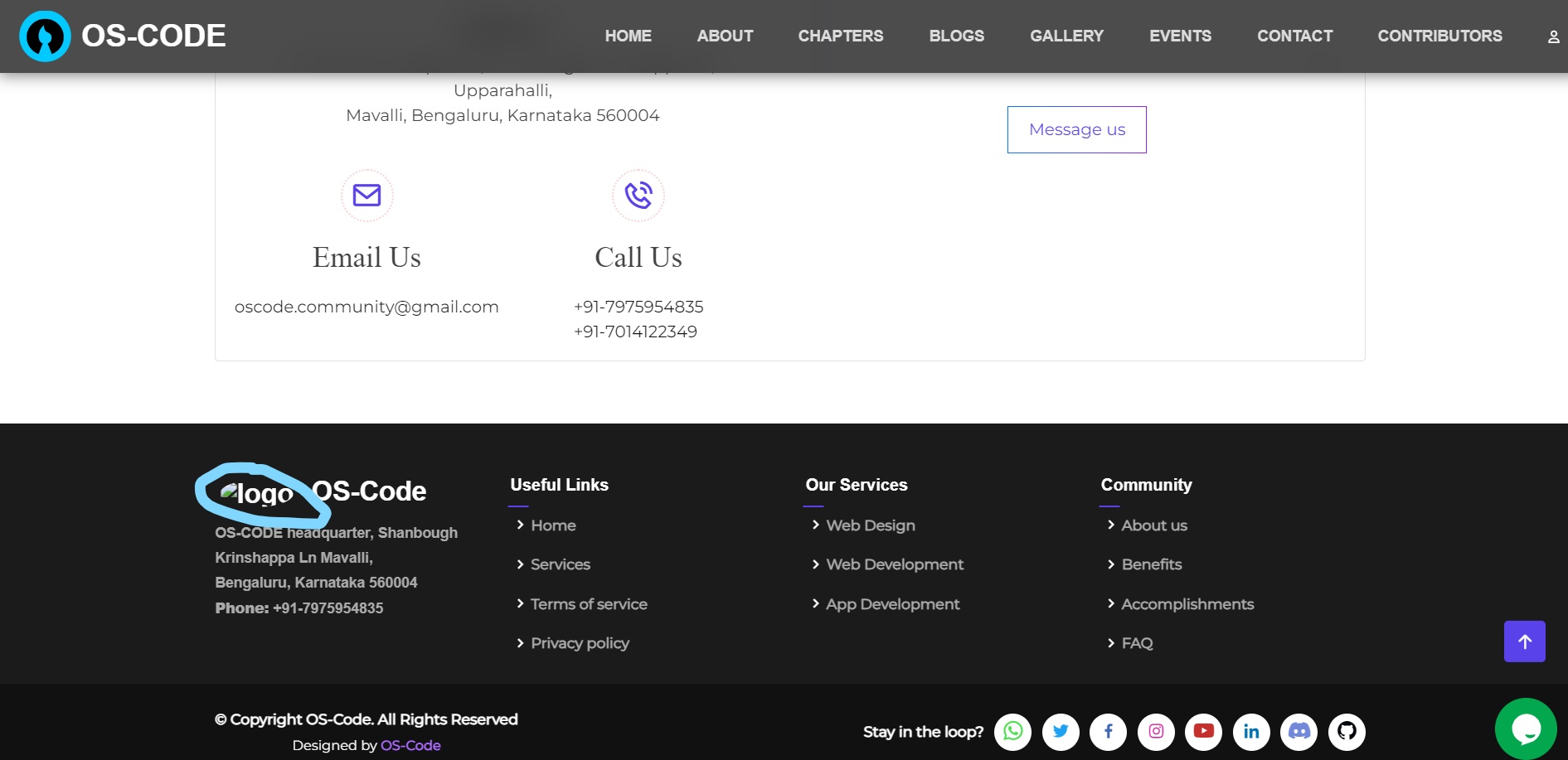Expand the Web Development services chevron
1568x760 pixels.
[816, 564]
